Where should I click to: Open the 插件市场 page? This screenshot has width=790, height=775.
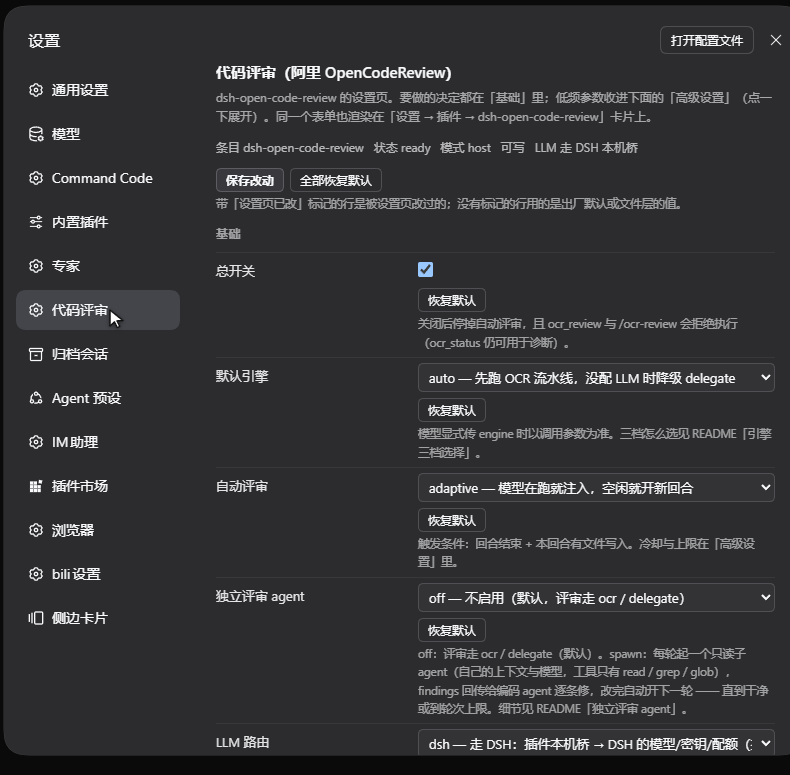(x=98, y=486)
